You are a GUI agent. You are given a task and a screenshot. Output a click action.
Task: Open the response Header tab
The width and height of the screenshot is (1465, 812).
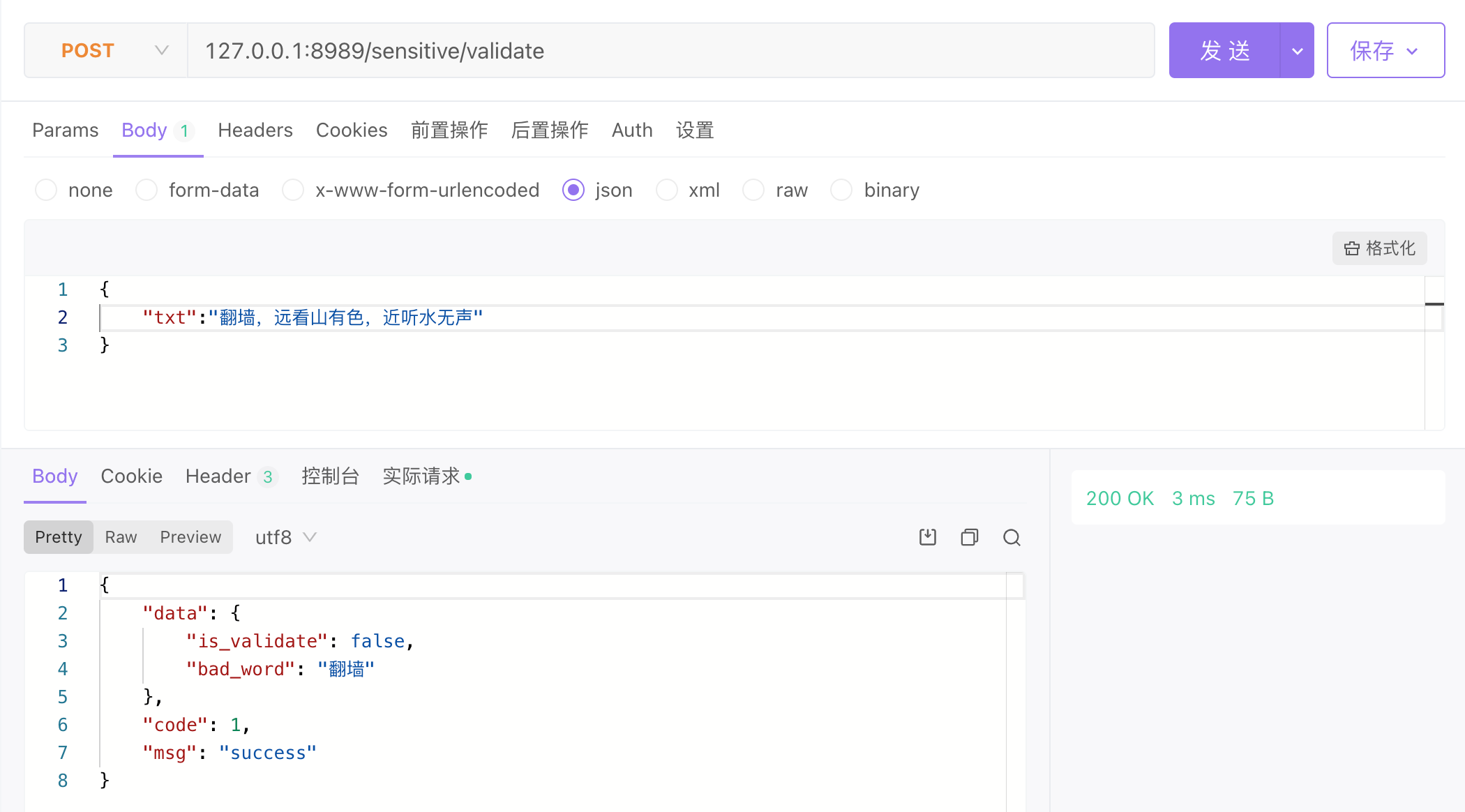pyautogui.click(x=232, y=476)
